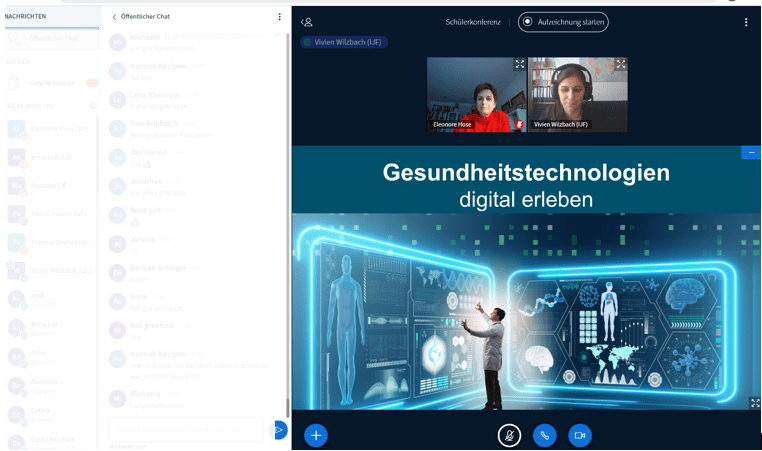Click Eleonore Hose's webcam video thumbnail
Viewport: 762px width, 451px height.
click(476, 95)
